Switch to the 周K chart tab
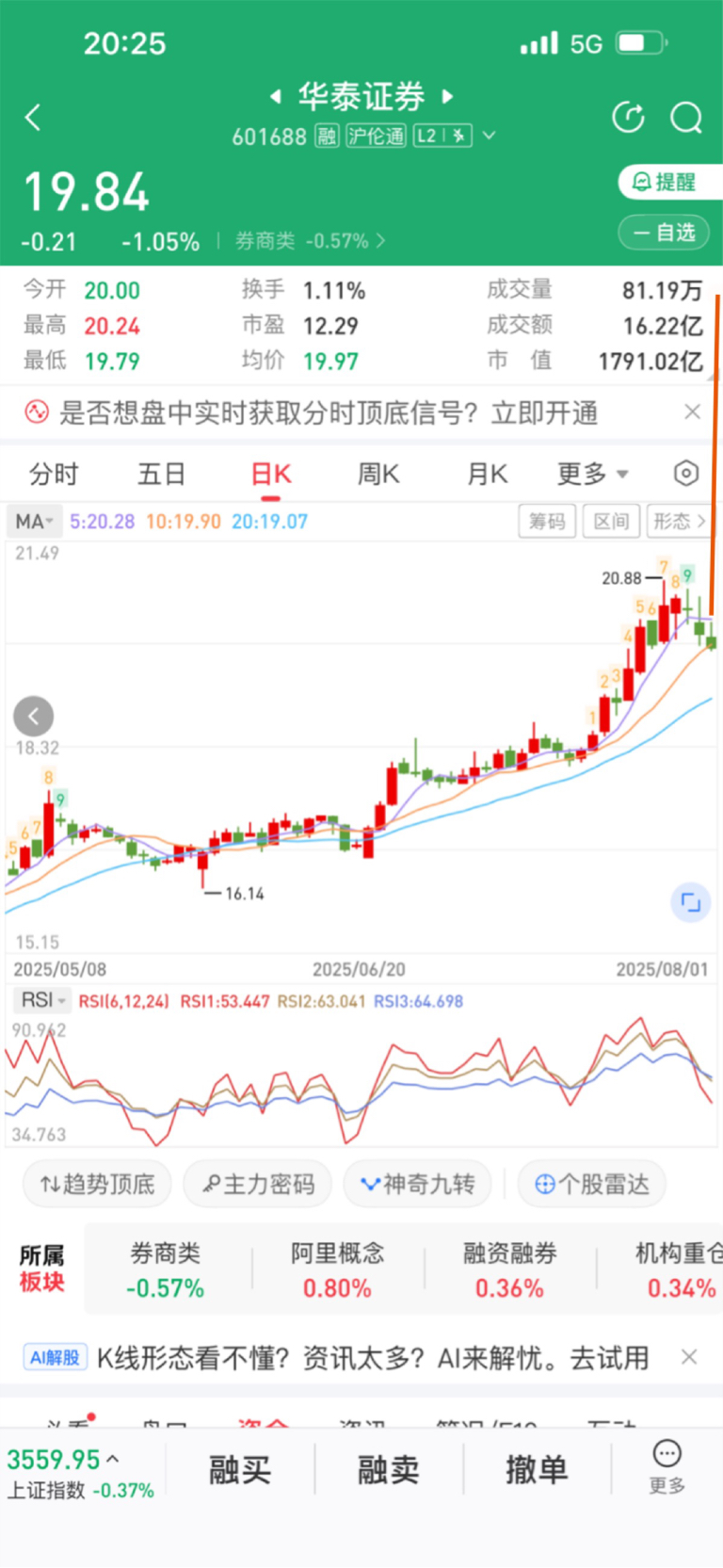The image size is (723, 1568). pyautogui.click(x=378, y=474)
